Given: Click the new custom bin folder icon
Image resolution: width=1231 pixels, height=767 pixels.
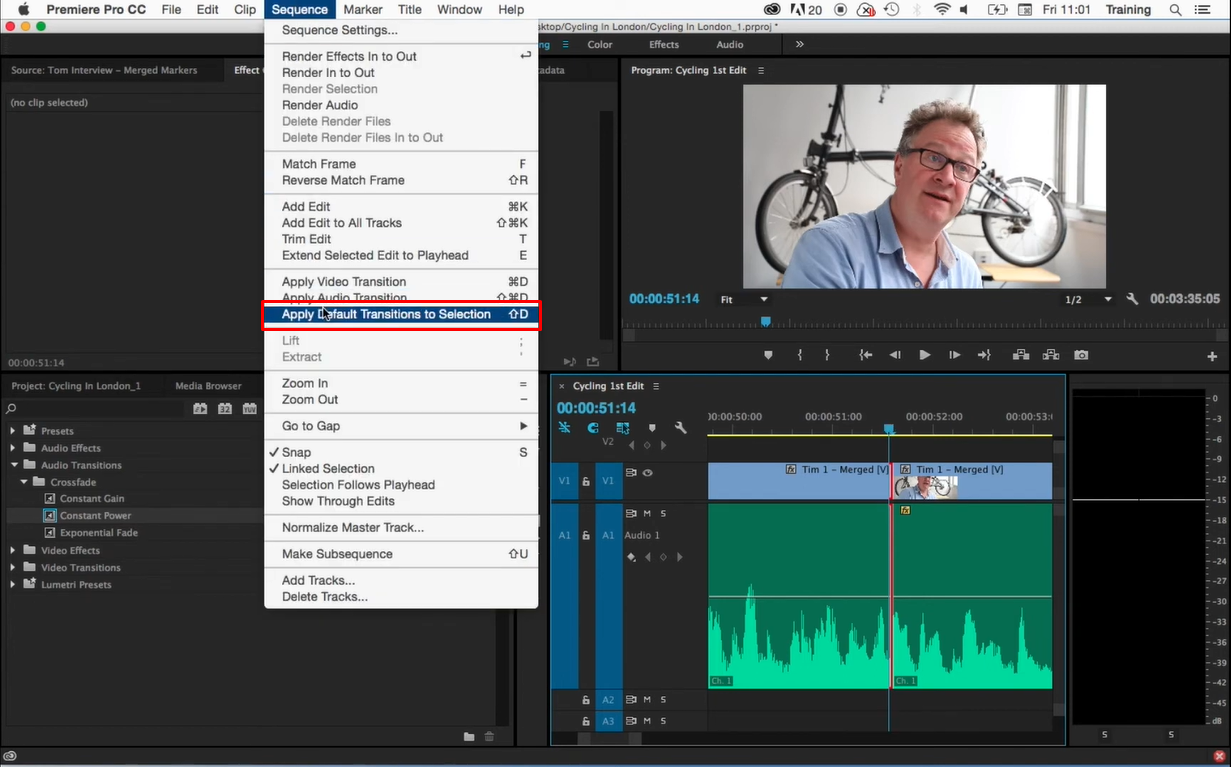Looking at the screenshot, I should pos(469,737).
